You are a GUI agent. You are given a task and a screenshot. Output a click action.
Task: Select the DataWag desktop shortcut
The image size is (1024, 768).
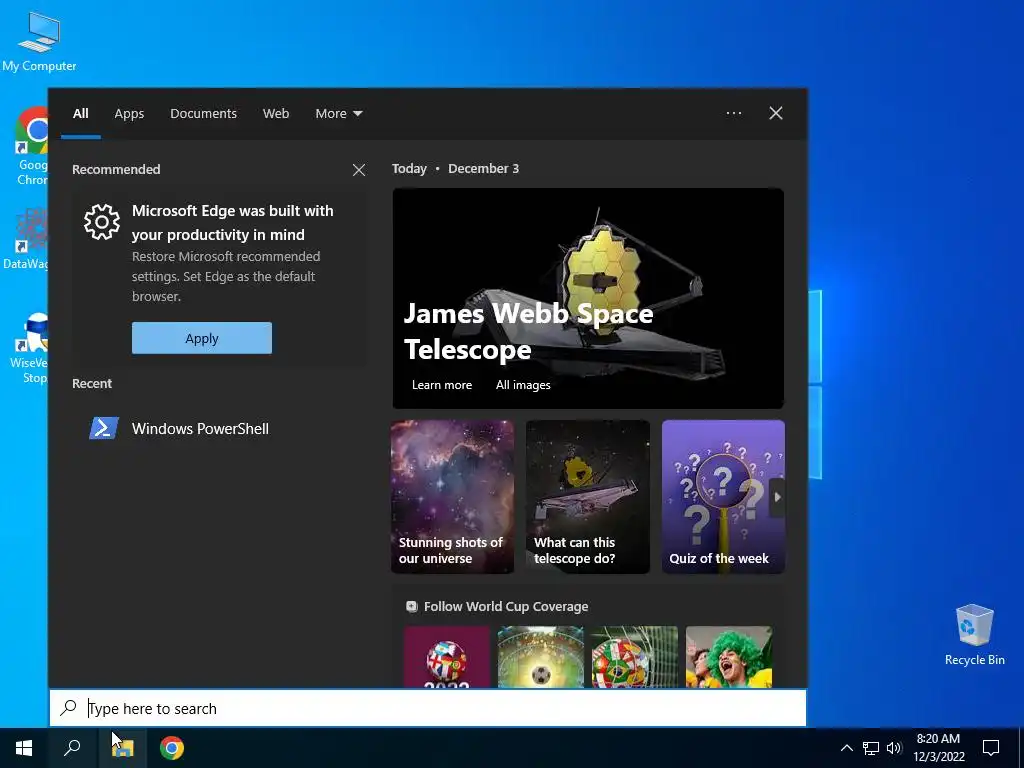pos(25,238)
